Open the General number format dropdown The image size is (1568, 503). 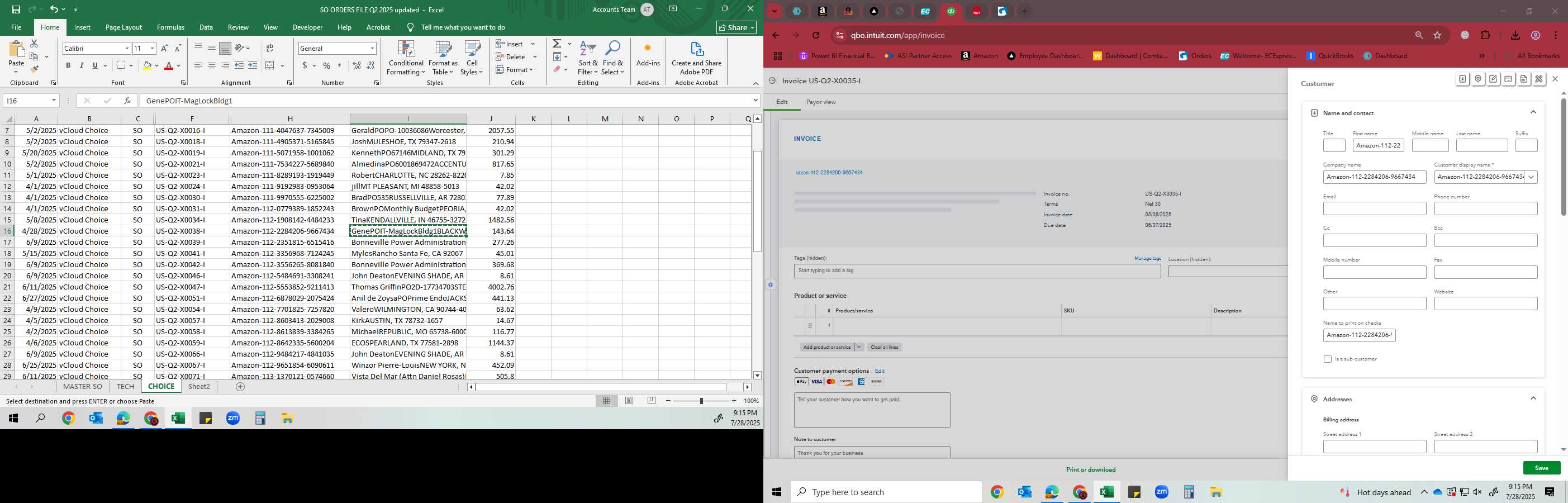(x=372, y=48)
